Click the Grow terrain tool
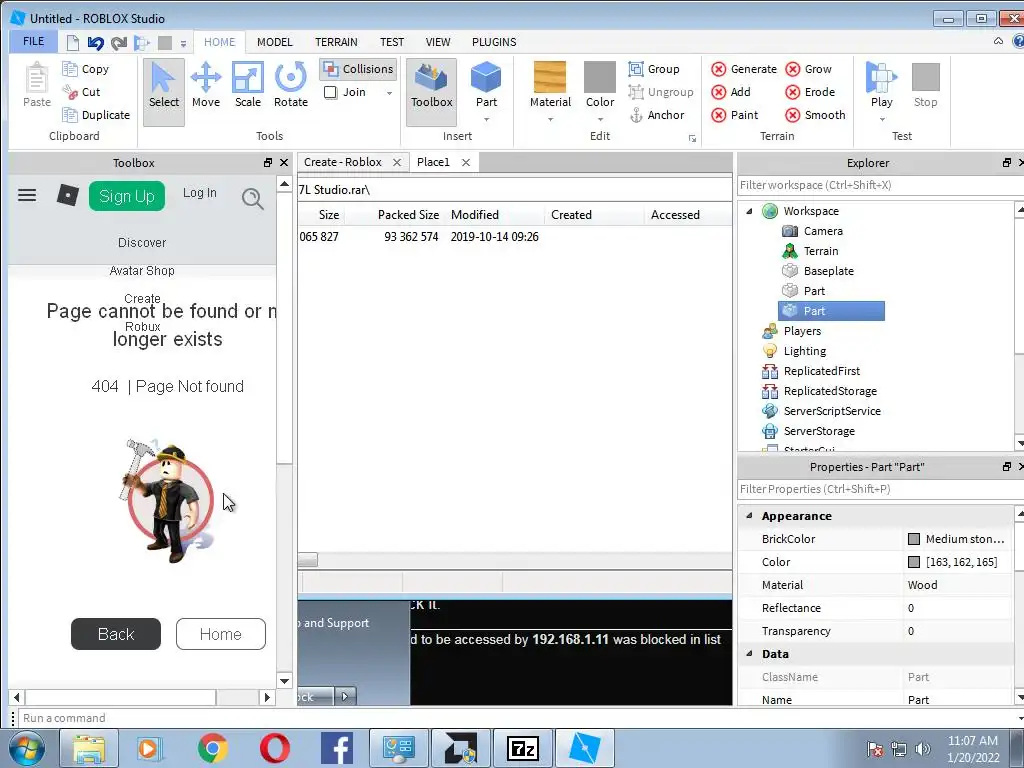This screenshot has height=768, width=1024. (808, 69)
